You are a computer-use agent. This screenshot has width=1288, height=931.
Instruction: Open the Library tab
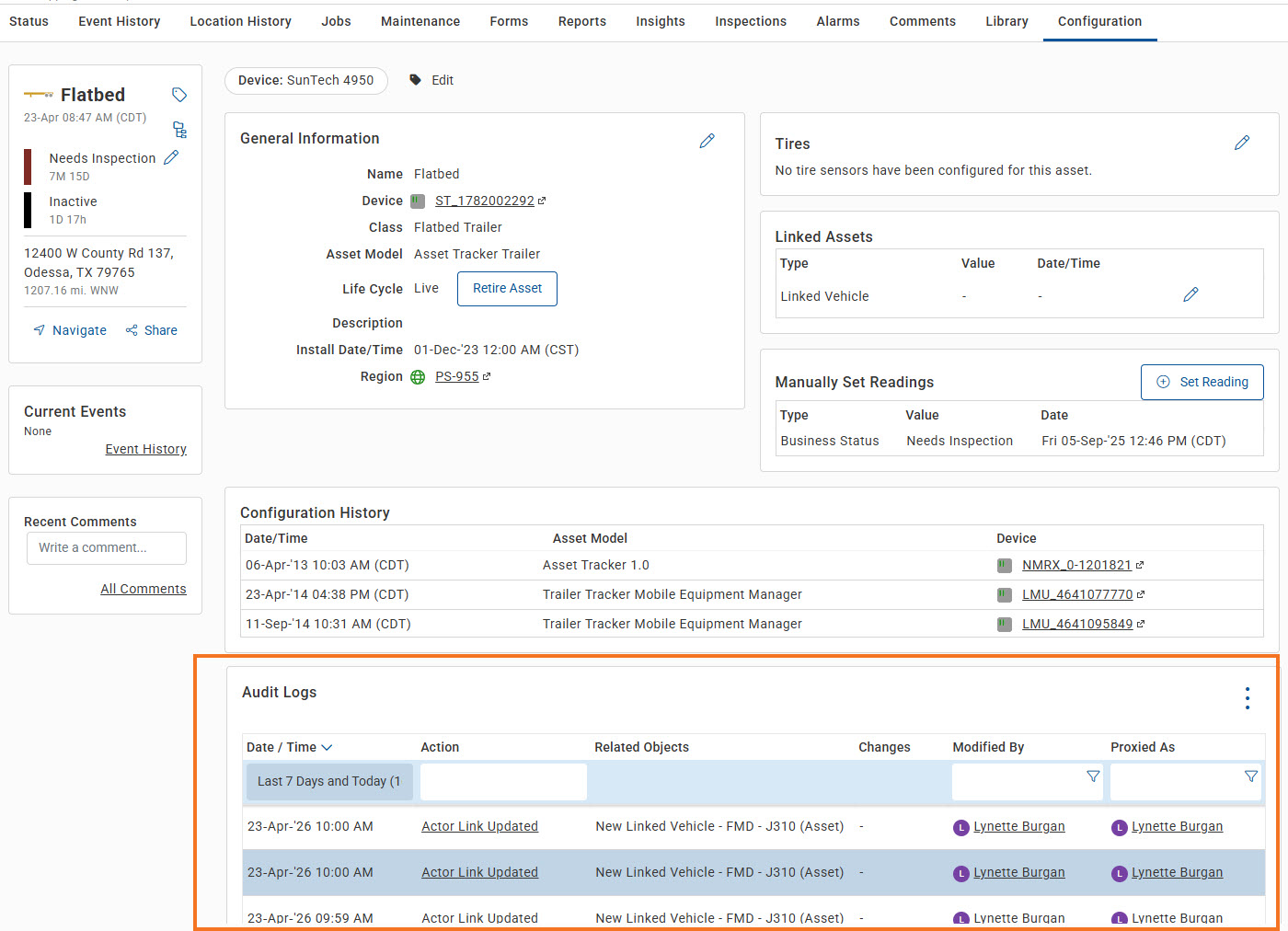click(1006, 21)
